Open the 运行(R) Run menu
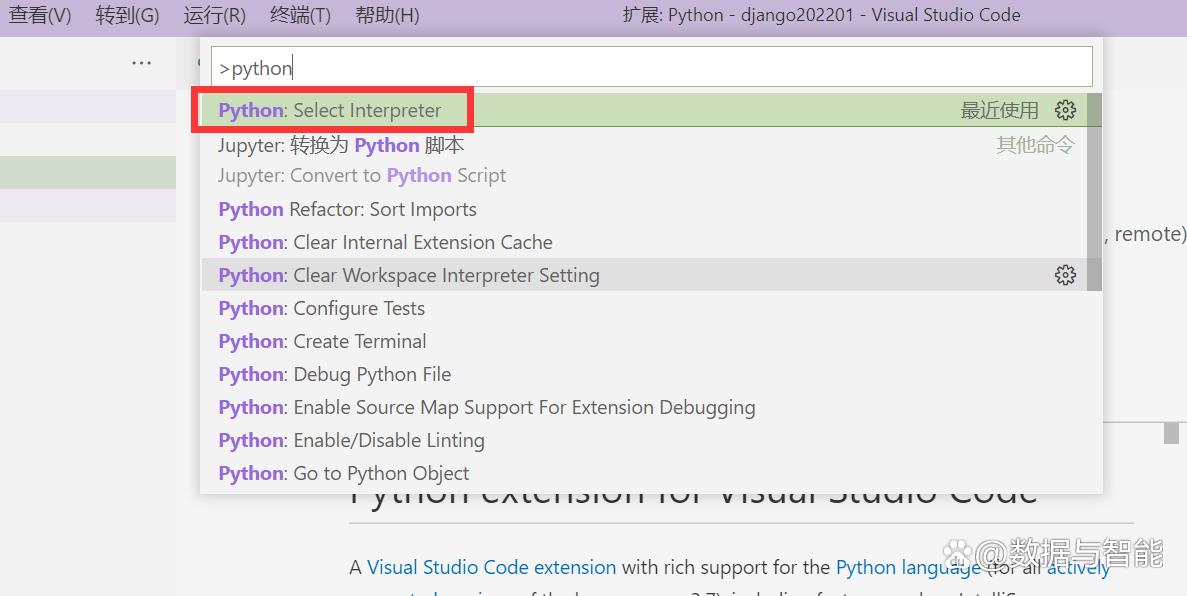Viewport: 1187px width, 596px height. tap(214, 15)
